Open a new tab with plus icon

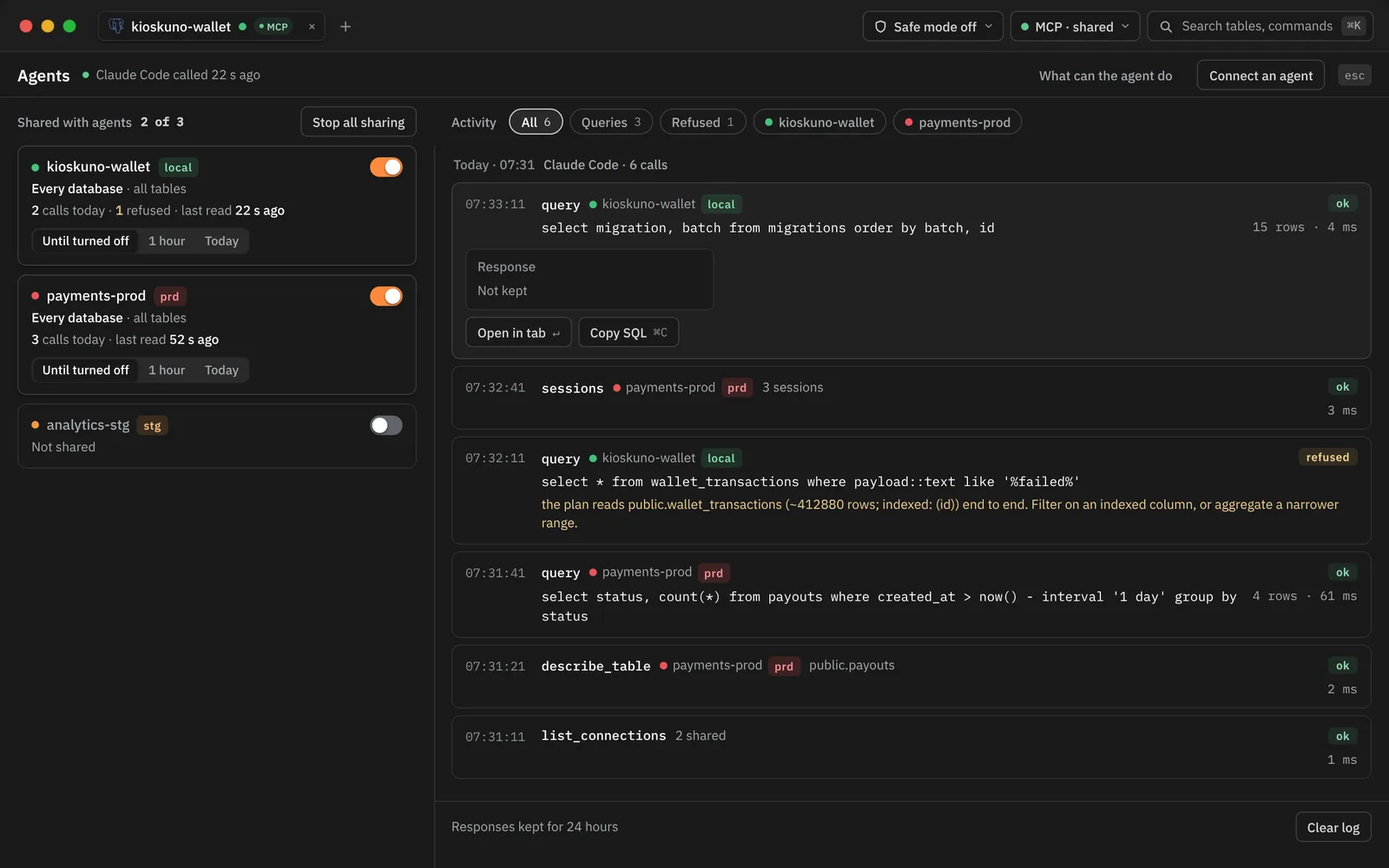pos(346,27)
